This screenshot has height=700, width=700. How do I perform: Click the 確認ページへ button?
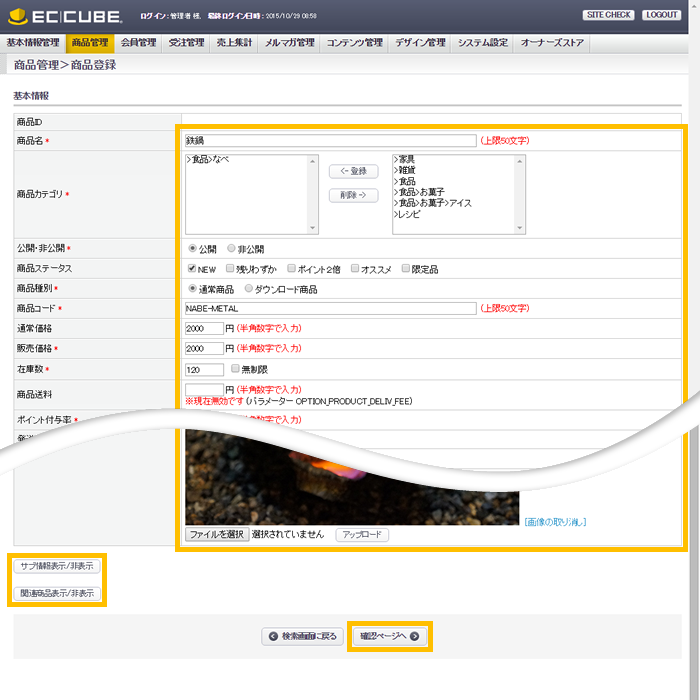click(390, 636)
